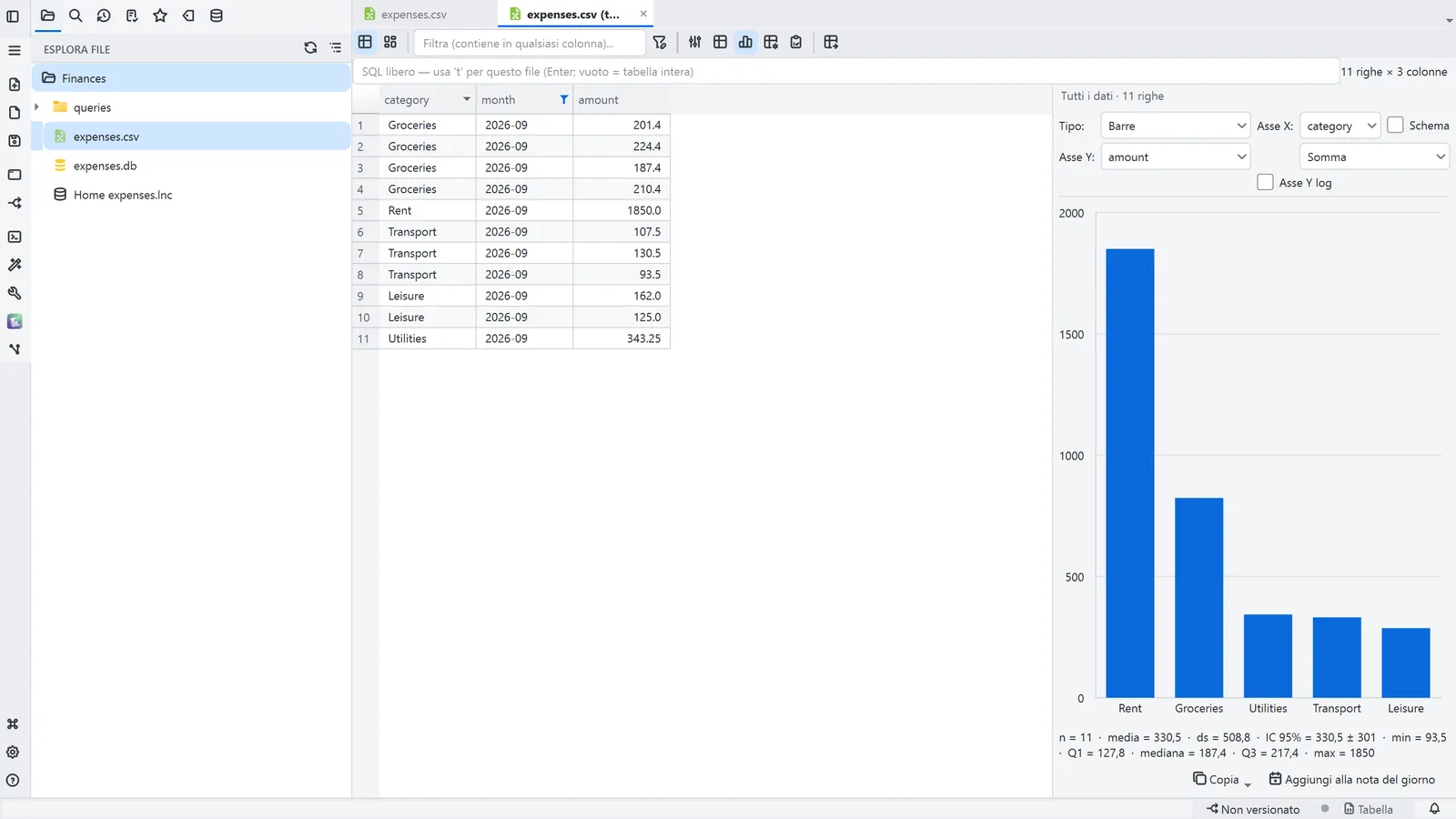Open the tag label icon in top bar
The width and height of the screenshot is (1456, 819).
(188, 15)
